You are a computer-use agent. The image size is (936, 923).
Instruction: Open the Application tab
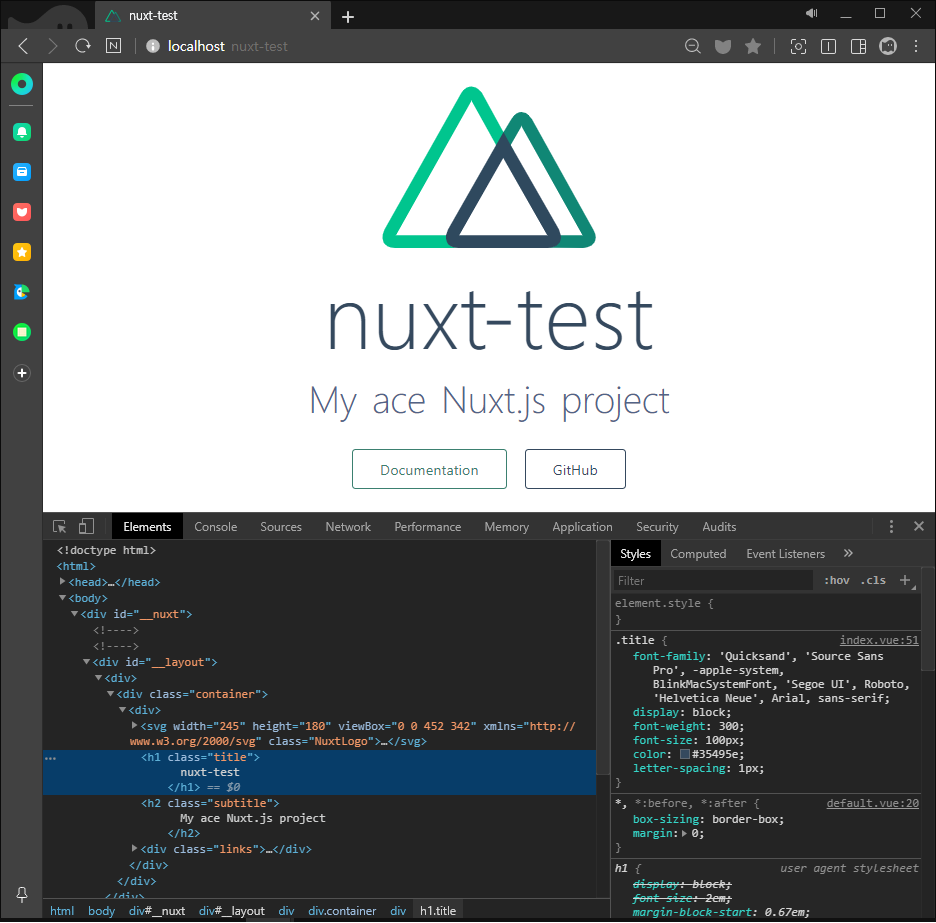pyautogui.click(x=582, y=527)
